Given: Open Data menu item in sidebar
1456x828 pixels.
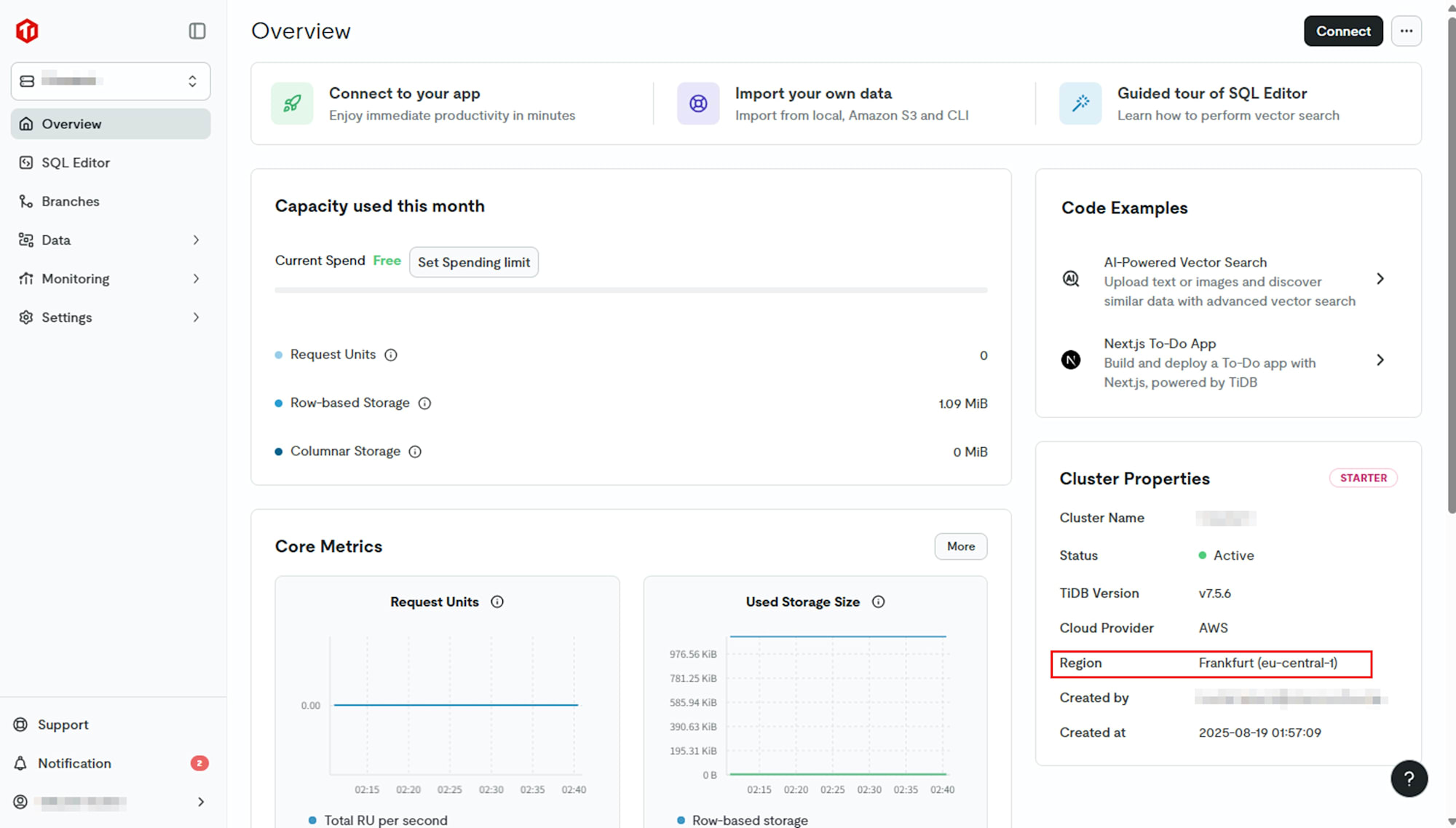Looking at the screenshot, I should [x=111, y=240].
